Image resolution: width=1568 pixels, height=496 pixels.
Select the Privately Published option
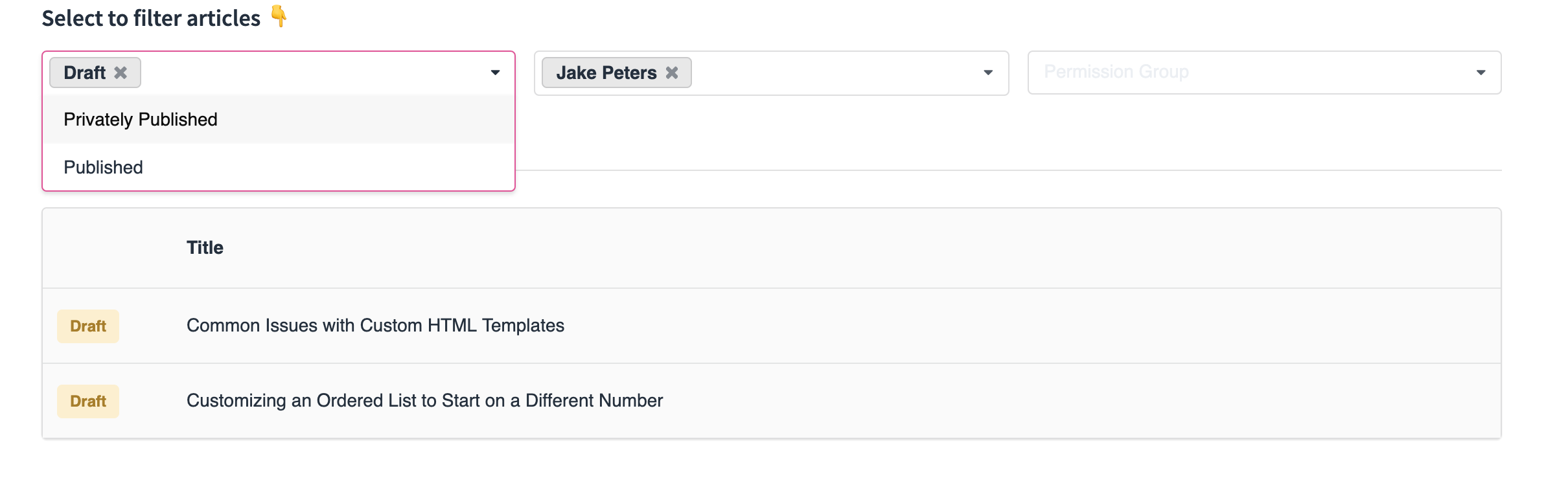point(141,120)
